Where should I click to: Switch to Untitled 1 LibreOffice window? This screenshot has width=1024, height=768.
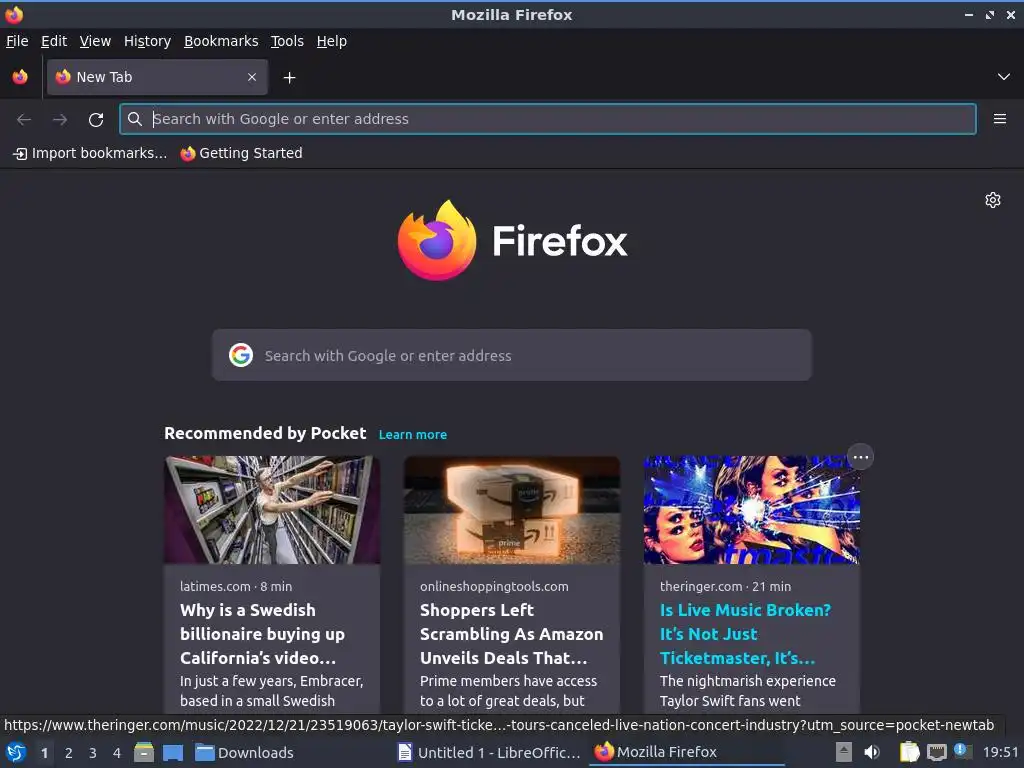(488, 752)
